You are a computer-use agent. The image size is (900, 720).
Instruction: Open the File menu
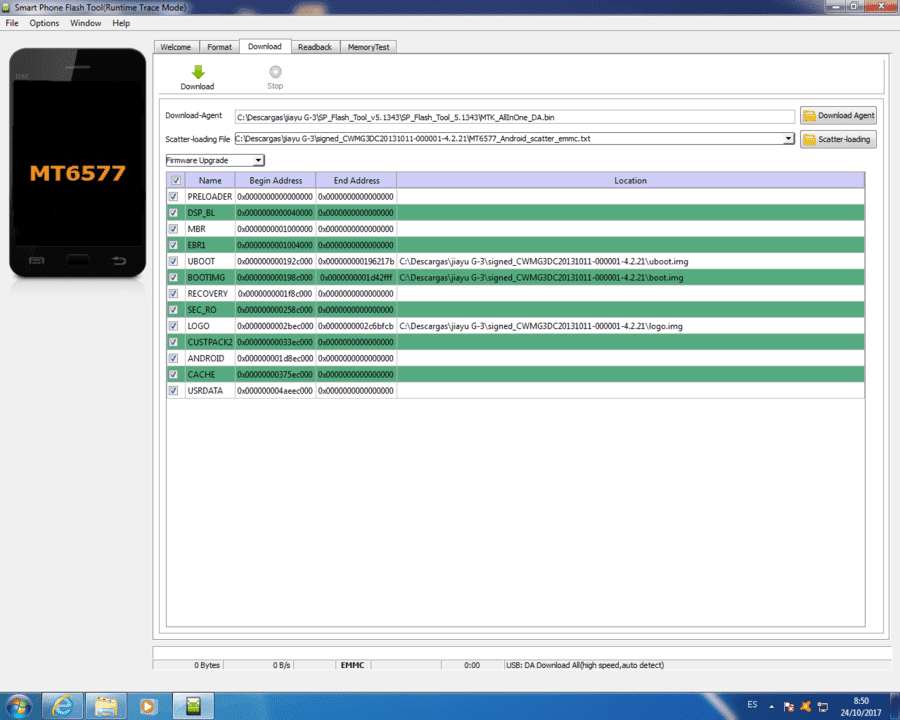click(12, 23)
